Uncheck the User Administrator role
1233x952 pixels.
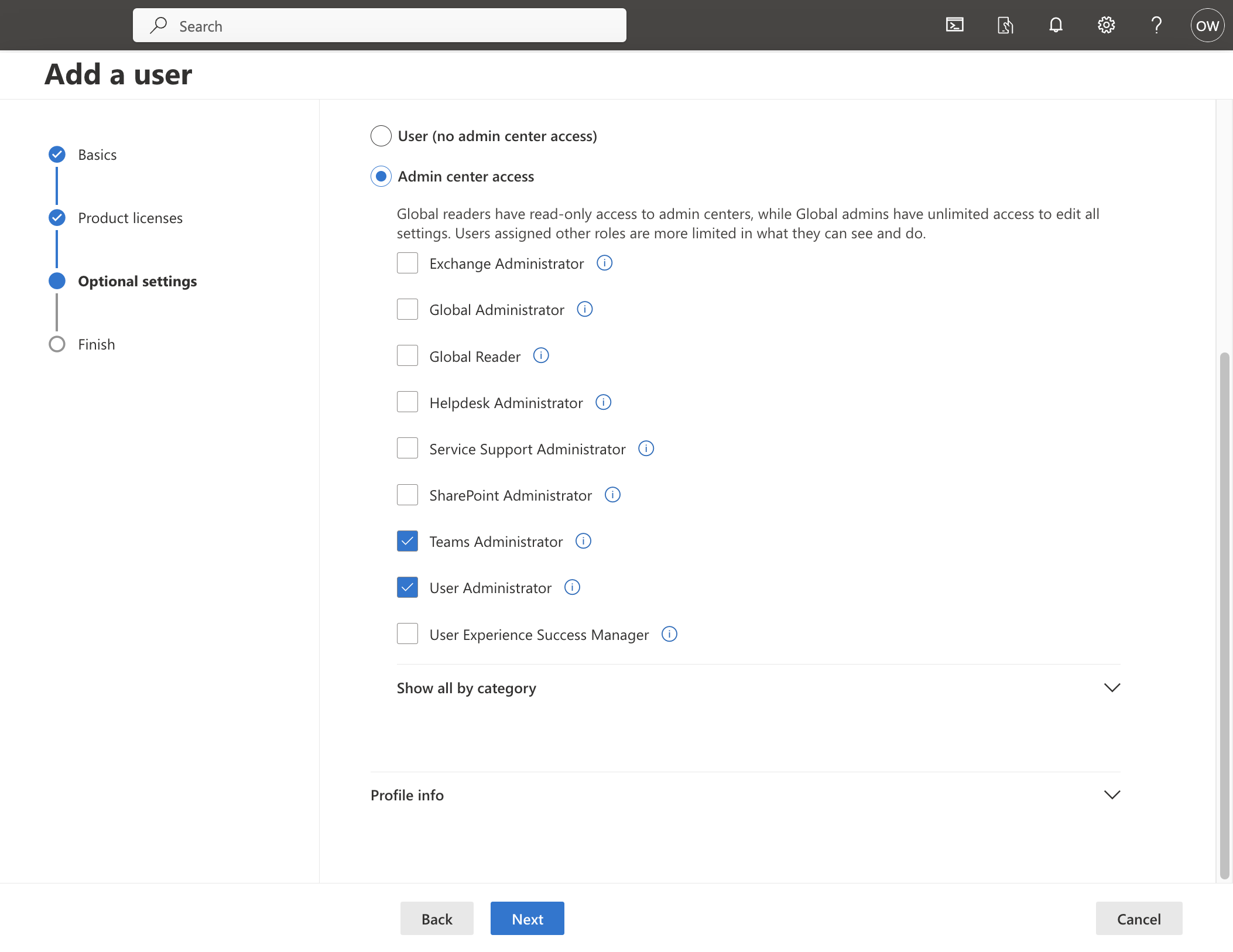(x=407, y=587)
